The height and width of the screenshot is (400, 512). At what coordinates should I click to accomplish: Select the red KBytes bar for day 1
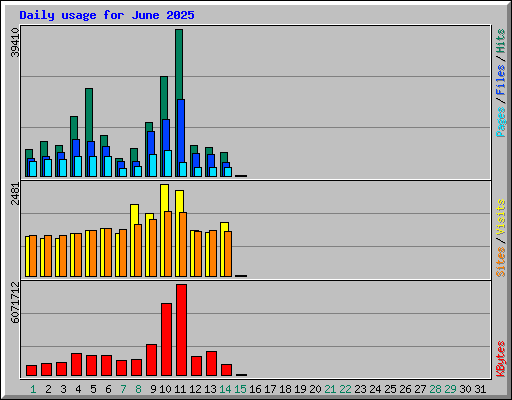pos(31,371)
